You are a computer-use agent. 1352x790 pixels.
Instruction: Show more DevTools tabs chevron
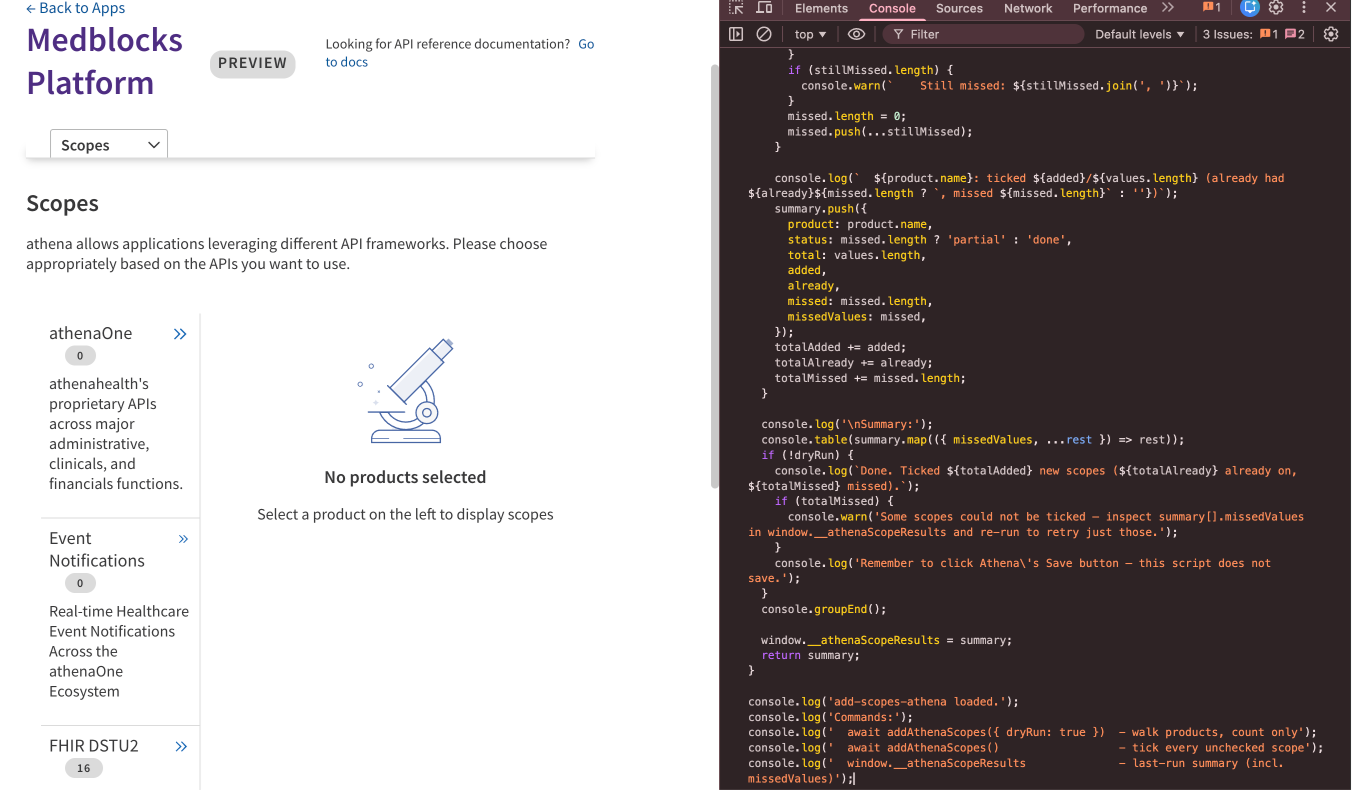point(1168,8)
